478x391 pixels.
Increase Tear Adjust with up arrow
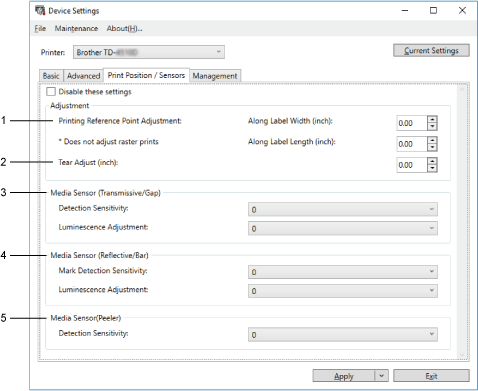click(x=432, y=161)
